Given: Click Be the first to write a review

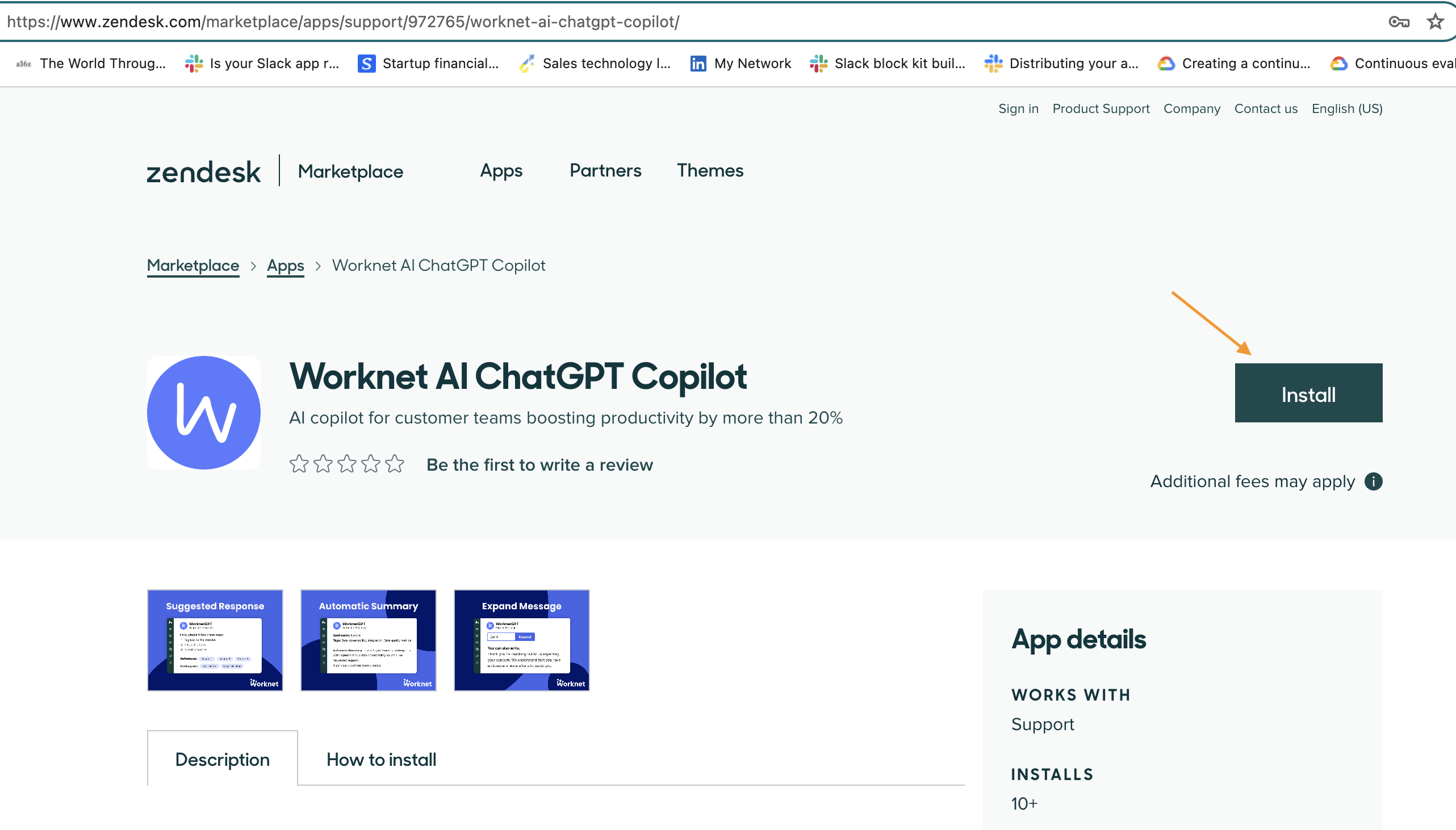Looking at the screenshot, I should (539, 464).
